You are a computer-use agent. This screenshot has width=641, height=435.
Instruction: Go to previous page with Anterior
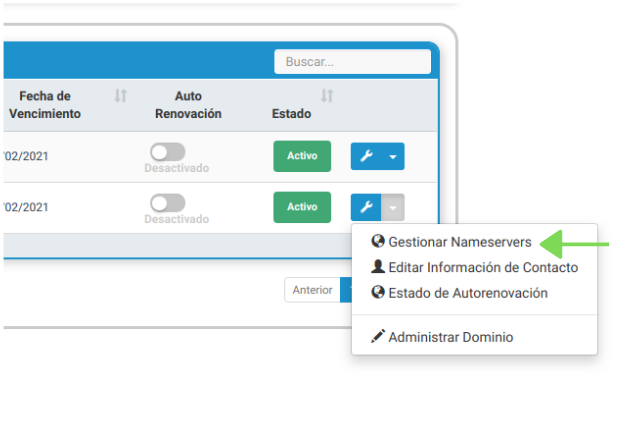[x=312, y=290]
